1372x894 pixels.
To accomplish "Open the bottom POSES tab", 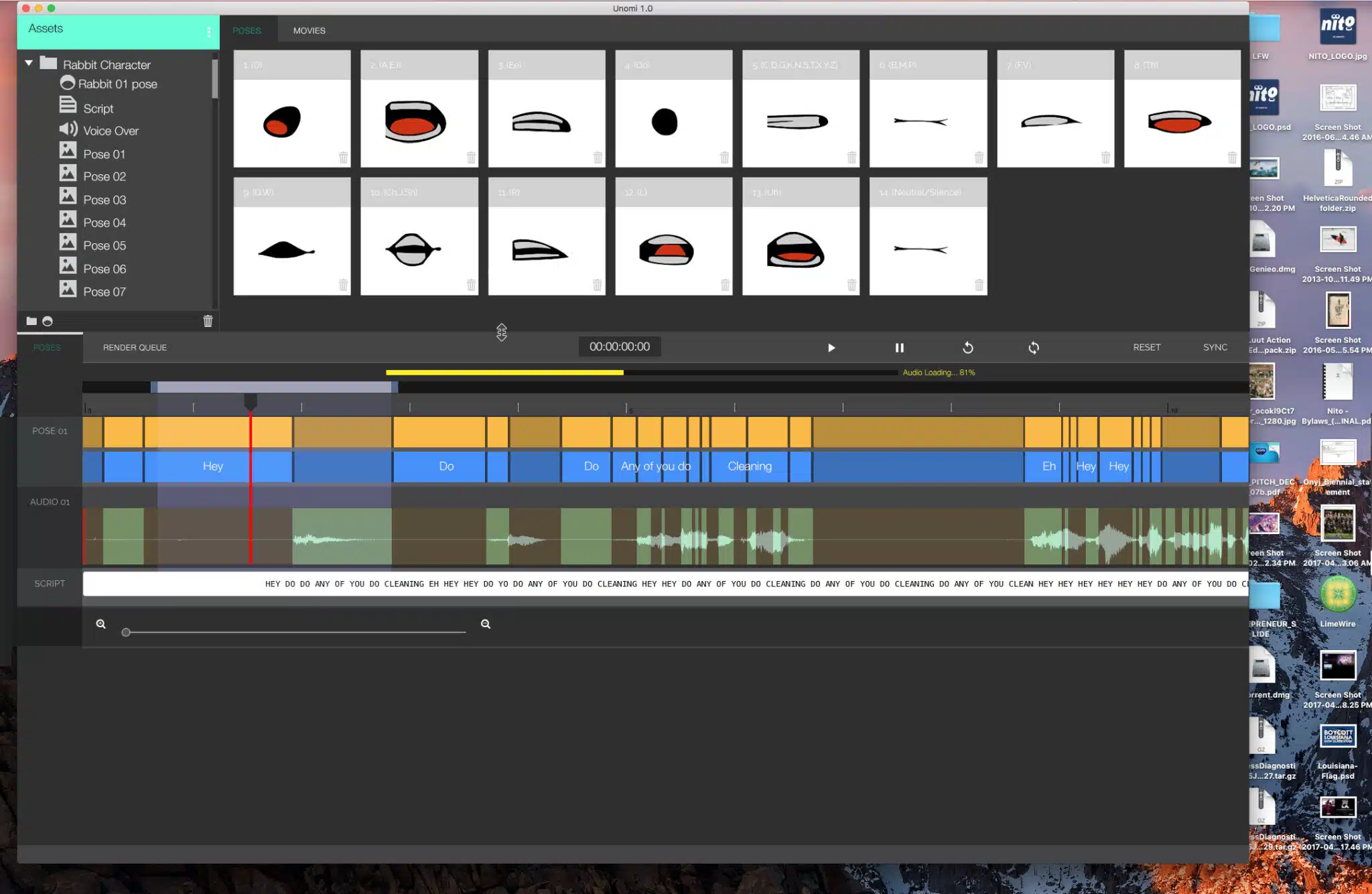I will [x=47, y=347].
